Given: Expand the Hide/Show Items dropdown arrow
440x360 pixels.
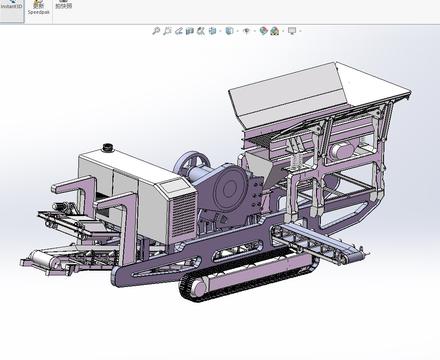Looking at the screenshot, I should pos(255,31).
